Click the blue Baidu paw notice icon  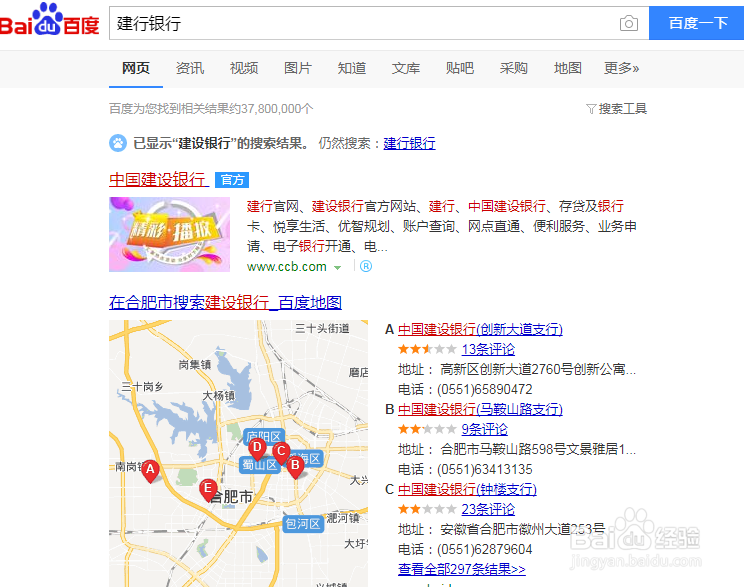point(118,143)
